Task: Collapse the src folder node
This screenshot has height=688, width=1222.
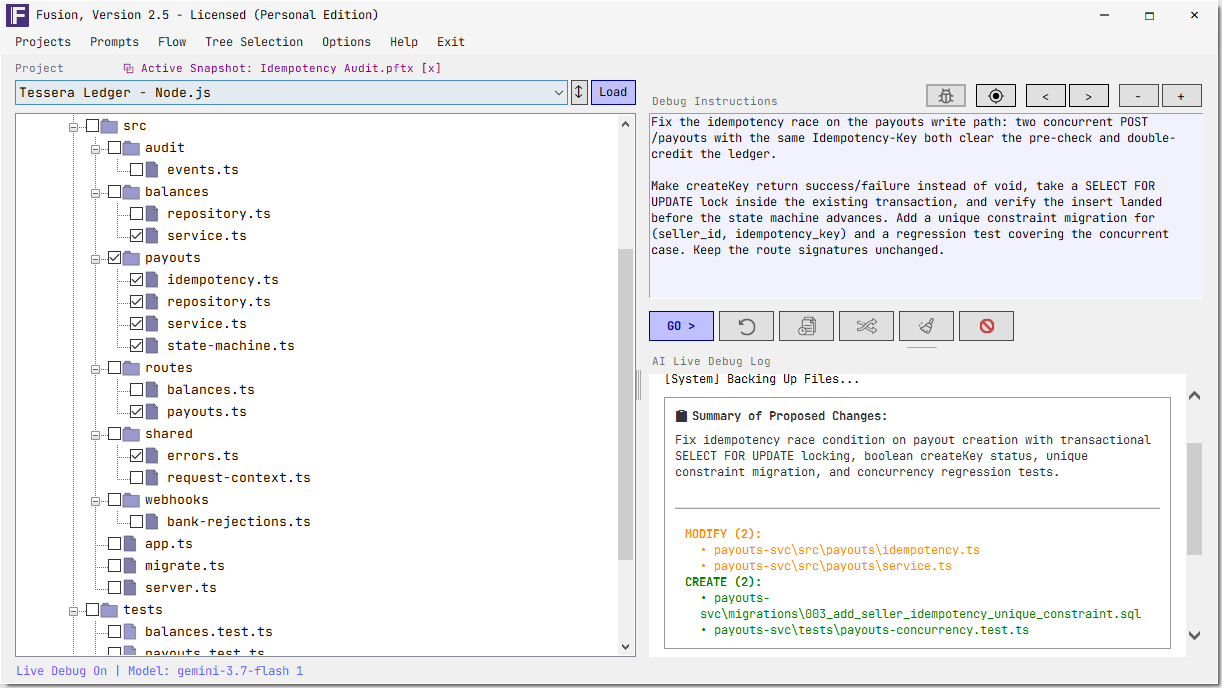Action: point(73,127)
